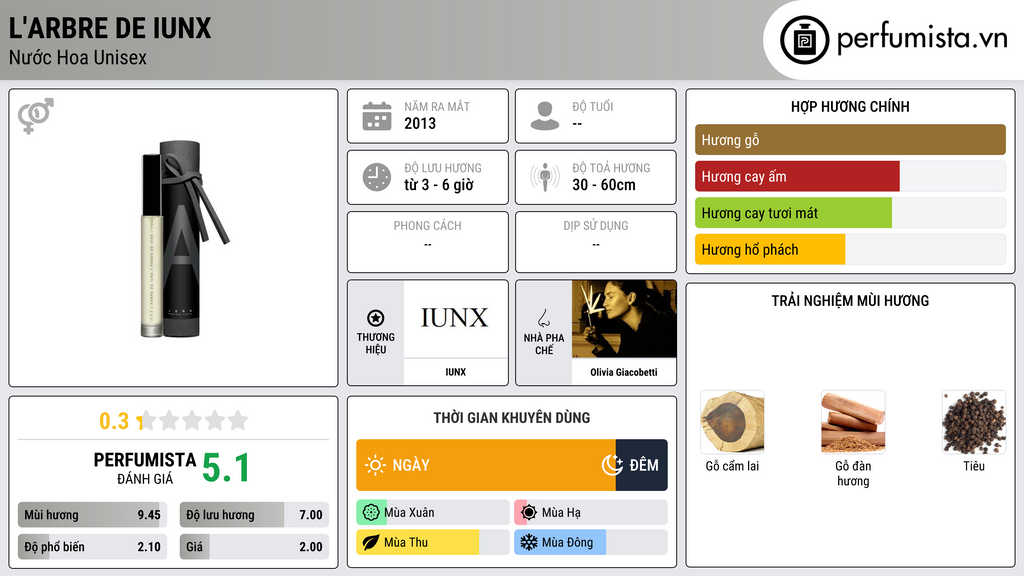Select the Hương hổ phách accord bar
This screenshot has width=1024, height=576.
point(850,249)
